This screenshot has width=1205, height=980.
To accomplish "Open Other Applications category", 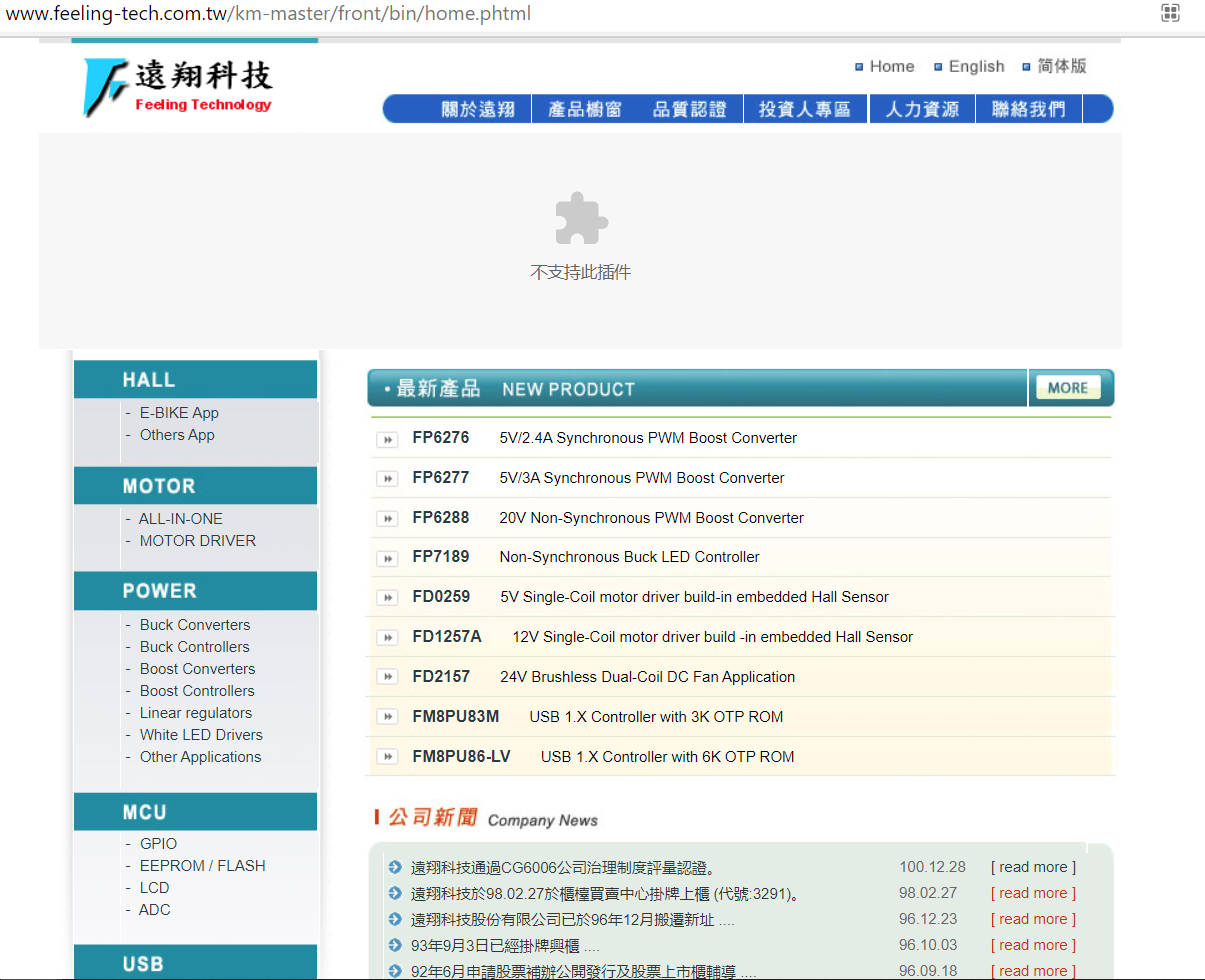I will [200, 757].
